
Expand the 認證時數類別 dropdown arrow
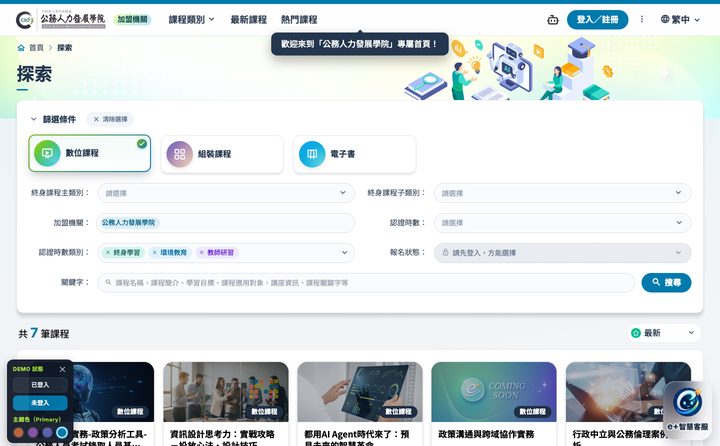coord(344,253)
